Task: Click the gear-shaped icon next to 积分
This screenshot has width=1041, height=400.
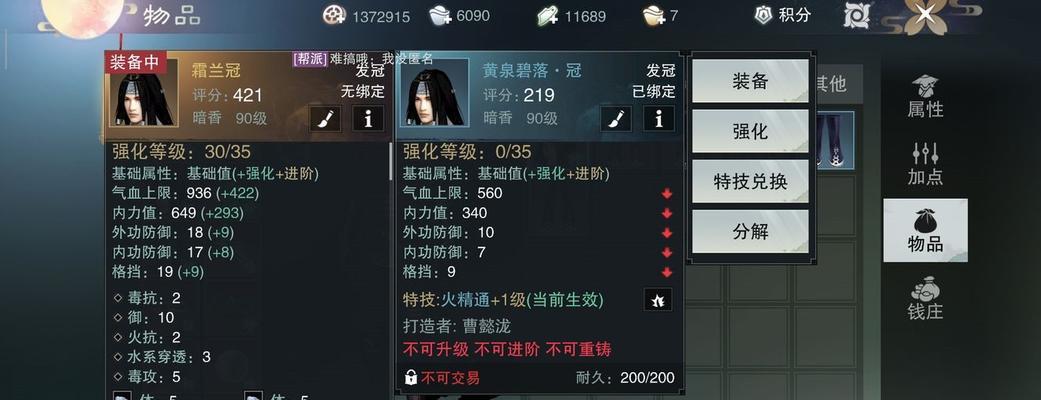Action: [856, 15]
